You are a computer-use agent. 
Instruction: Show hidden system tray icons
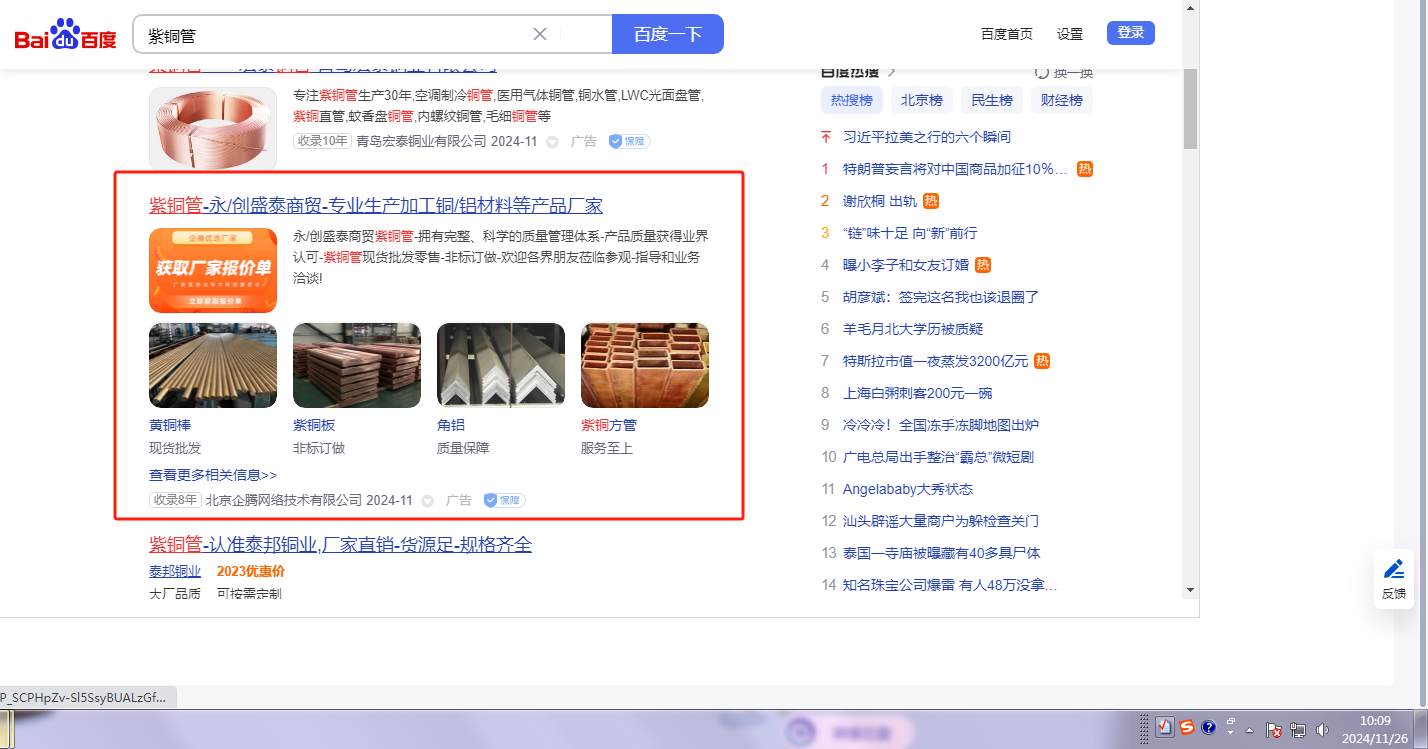pyautogui.click(x=1249, y=729)
